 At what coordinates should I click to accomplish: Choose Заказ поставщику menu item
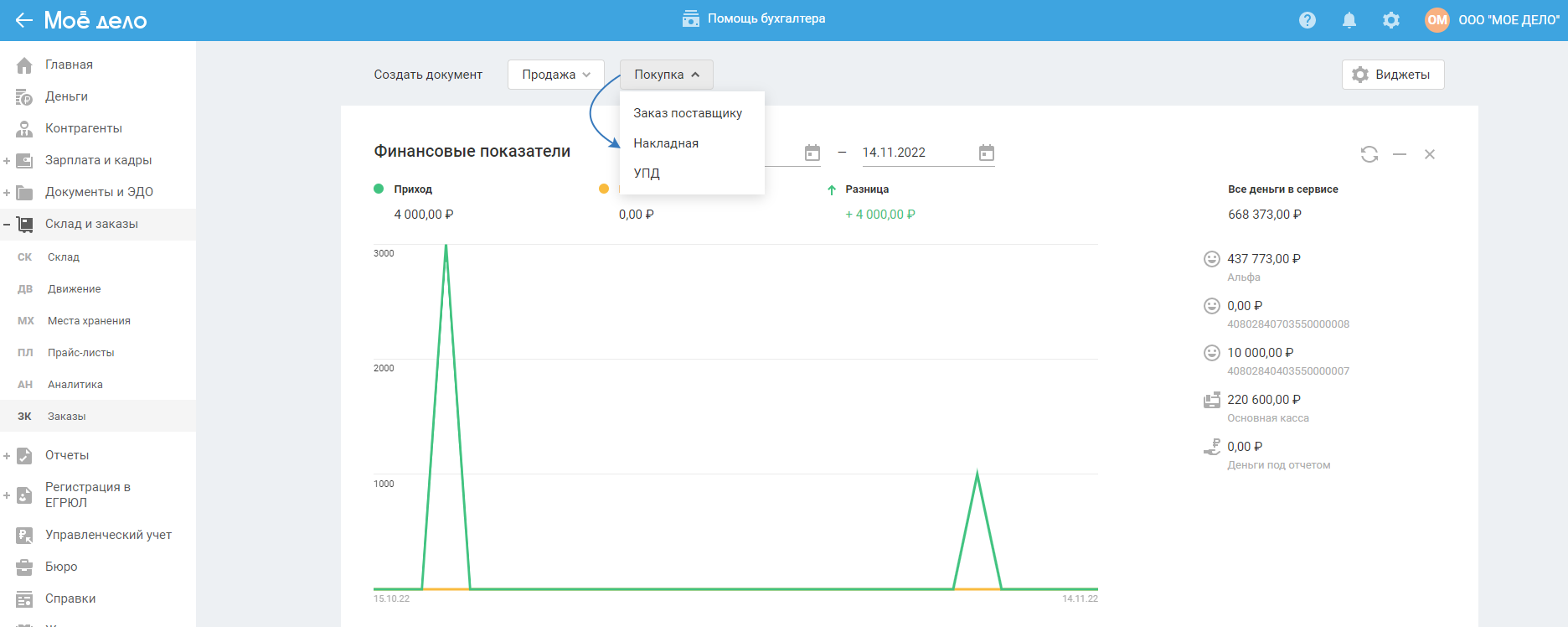[687, 113]
